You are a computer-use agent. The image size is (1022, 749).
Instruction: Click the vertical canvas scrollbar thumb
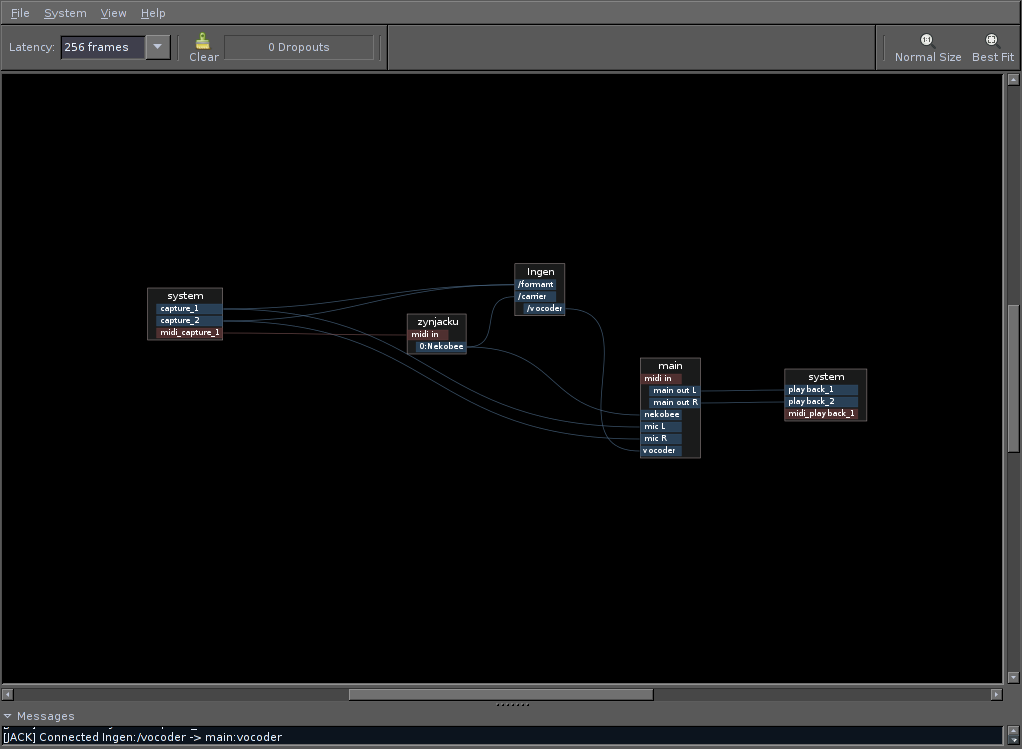click(1012, 378)
